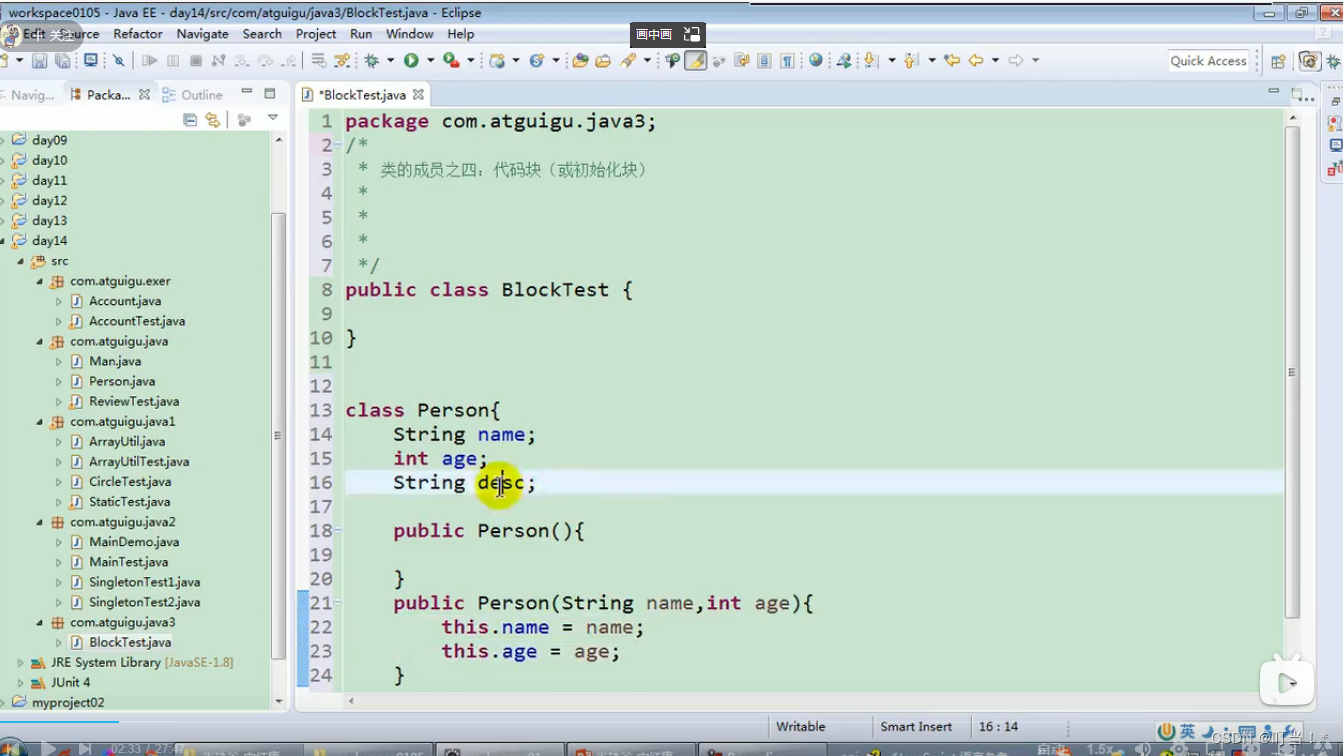Select CircleTest.java in package tree
This screenshot has width=1343, height=756.
(x=130, y=482)
